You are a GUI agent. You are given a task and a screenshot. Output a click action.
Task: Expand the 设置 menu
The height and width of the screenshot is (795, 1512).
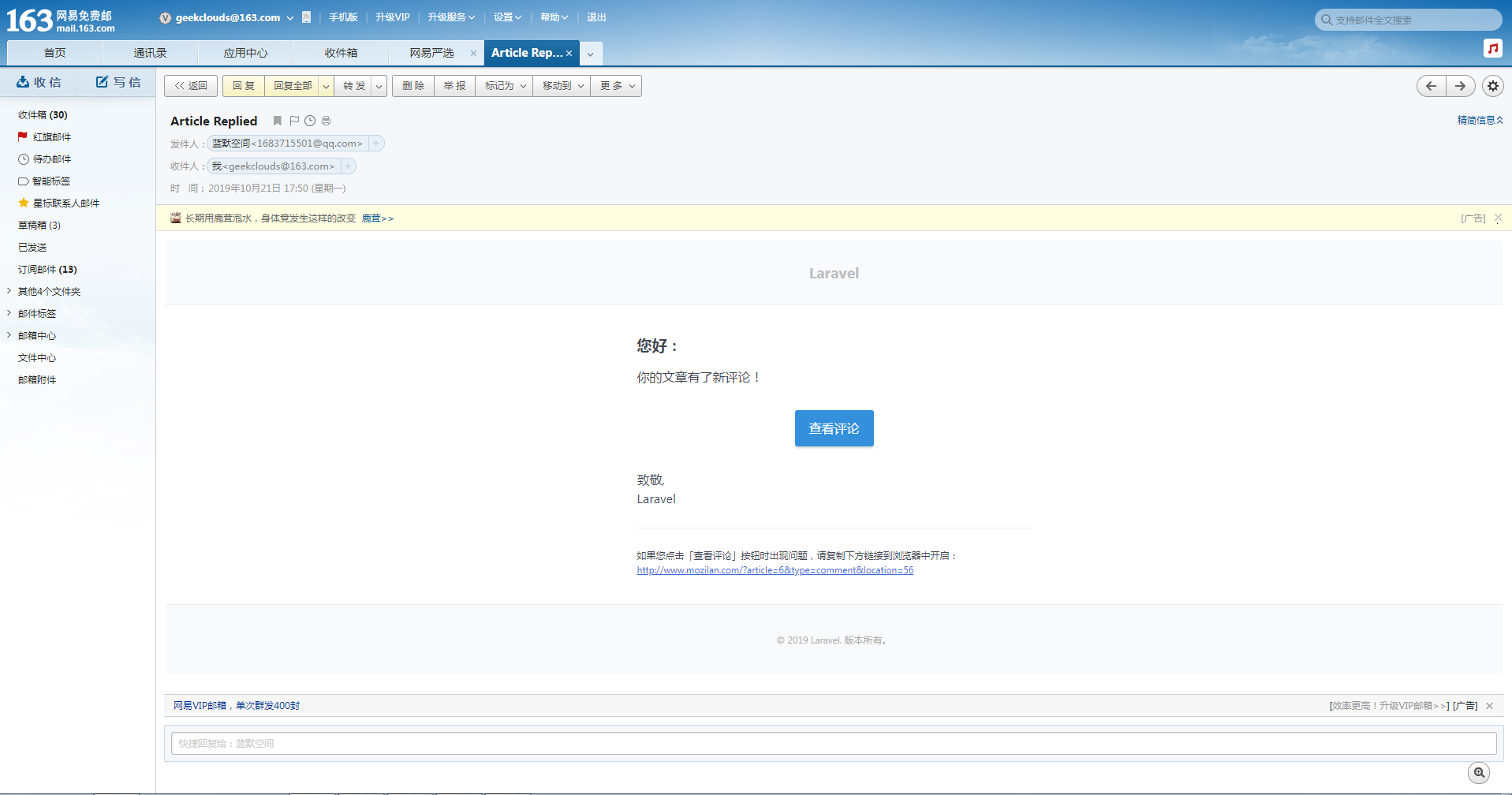coord(507,17)
